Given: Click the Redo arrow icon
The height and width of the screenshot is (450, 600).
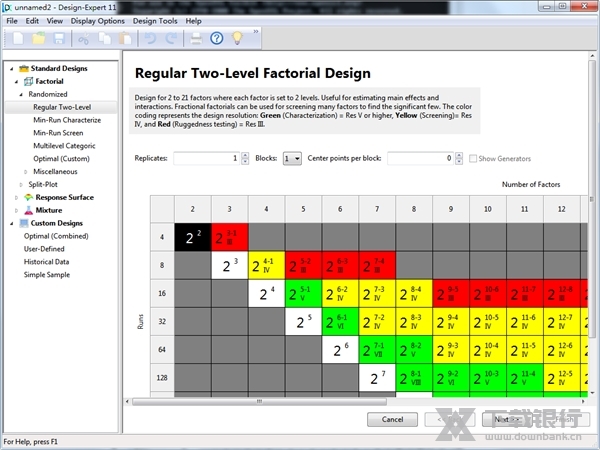Looking at the screenshot, I should (x=171, y=38).
